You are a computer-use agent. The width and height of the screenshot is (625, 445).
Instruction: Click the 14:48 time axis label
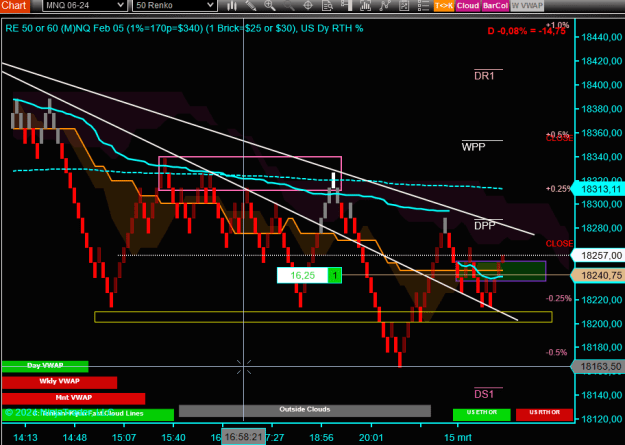pyautogui.click(x=75, y=437)
